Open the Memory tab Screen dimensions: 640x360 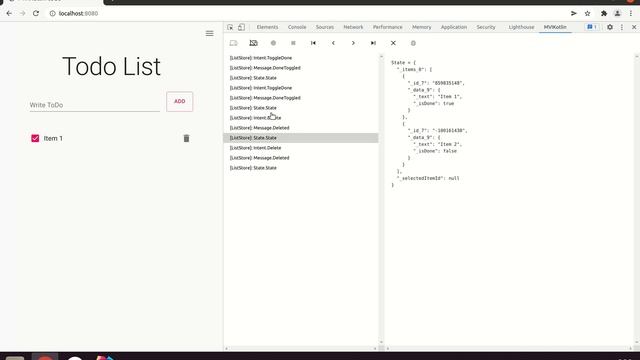[422, 27]
